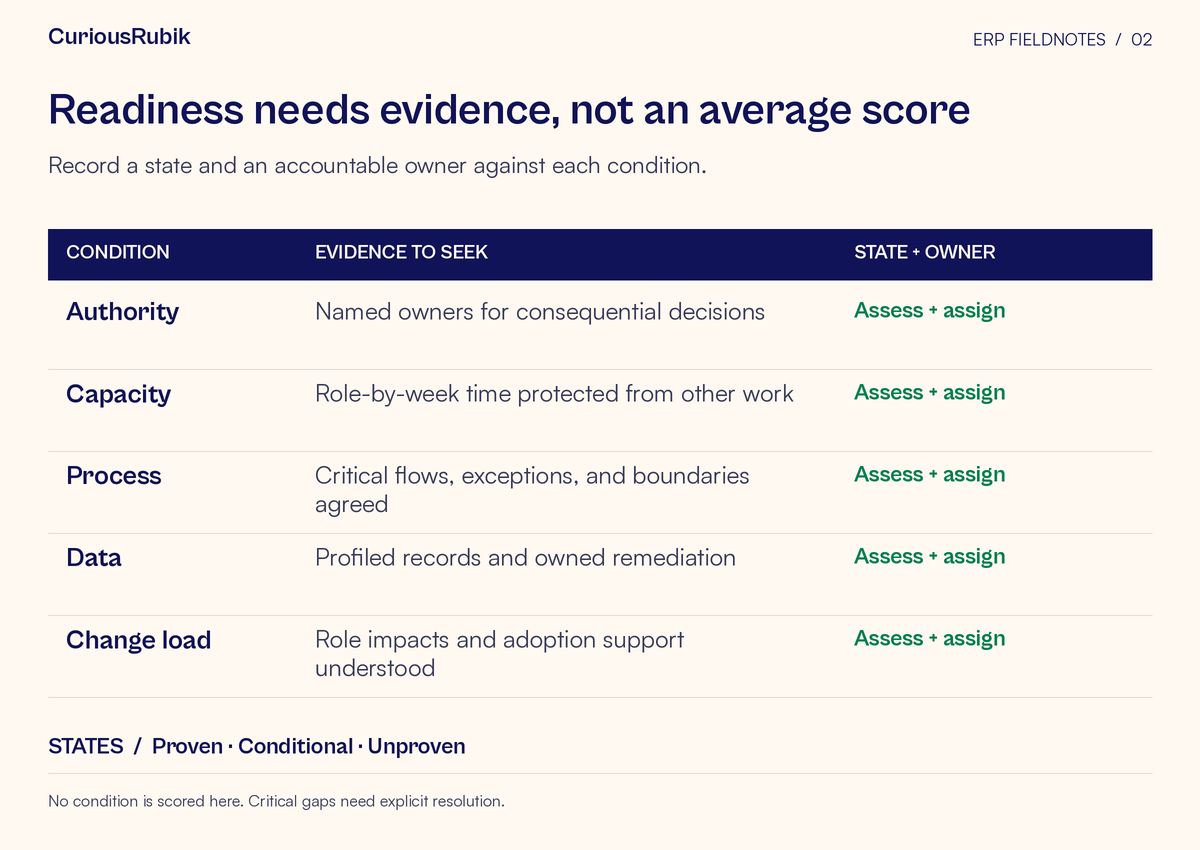
Task: Click 'Named owners for consequential decisions'
Action: point(540,312)
